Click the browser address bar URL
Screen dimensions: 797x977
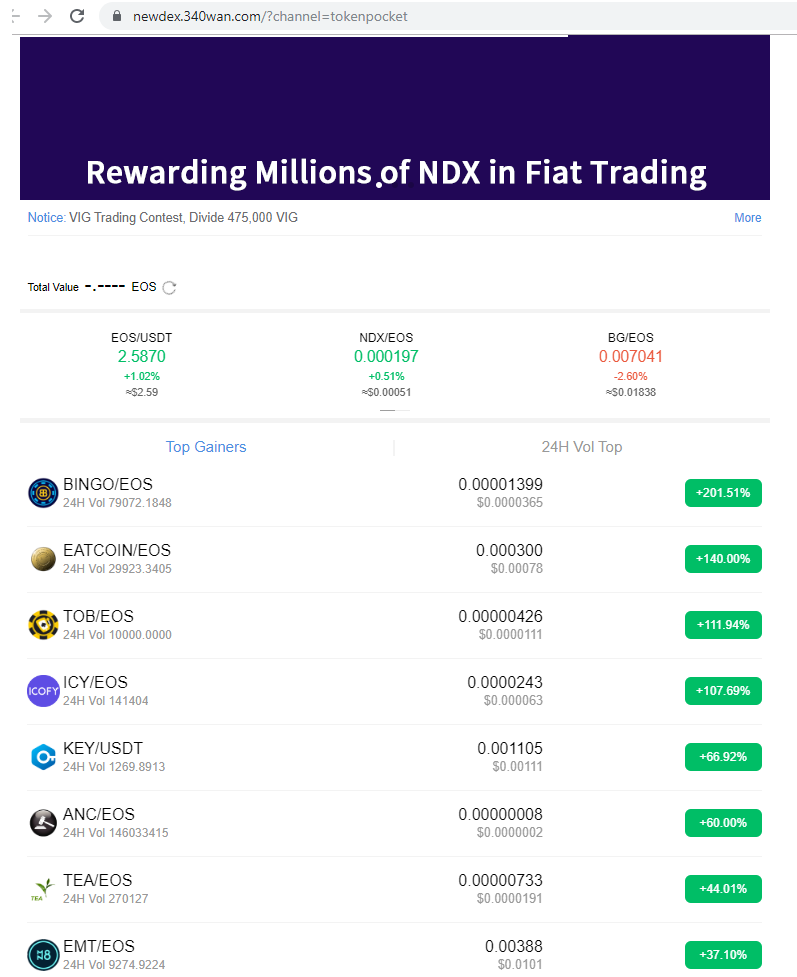[x=270, y=16]
